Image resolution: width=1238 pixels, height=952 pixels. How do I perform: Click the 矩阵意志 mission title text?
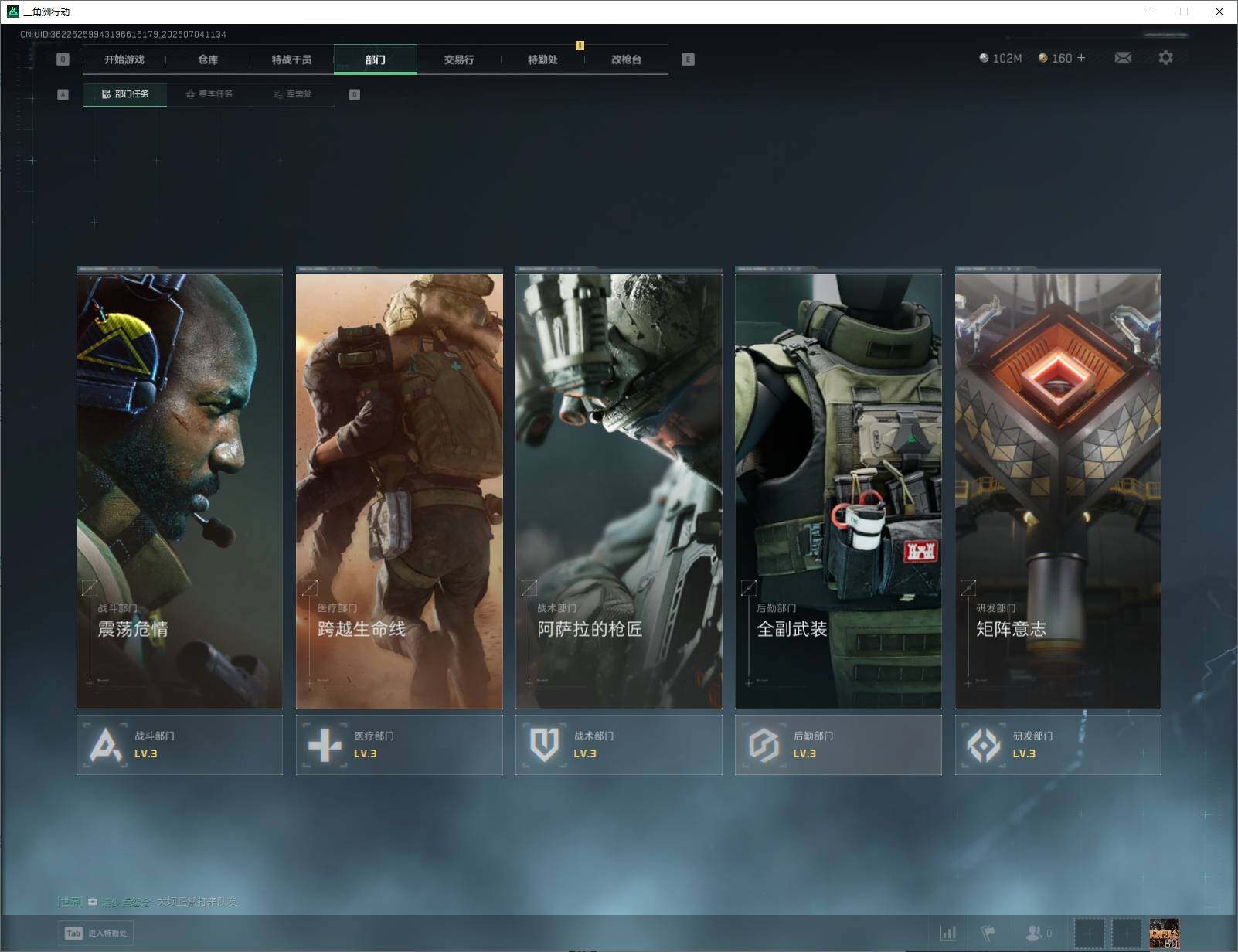[x=1012, y=629]
